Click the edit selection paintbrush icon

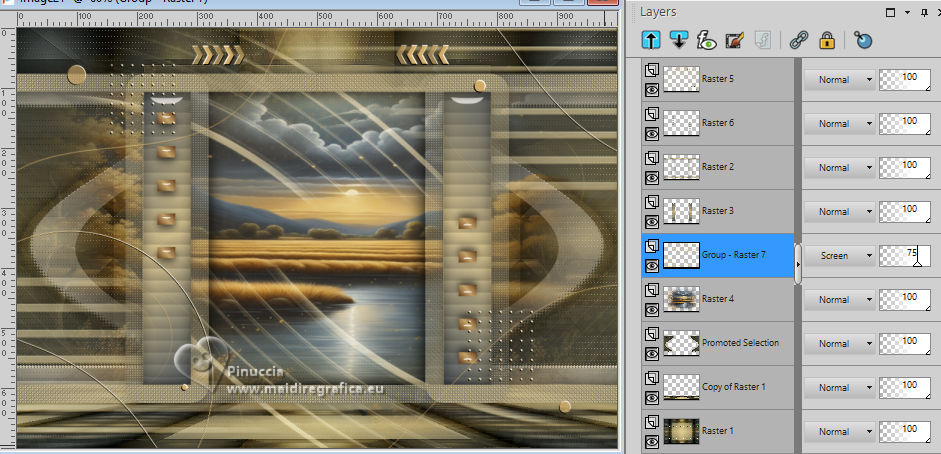(734, 41)
